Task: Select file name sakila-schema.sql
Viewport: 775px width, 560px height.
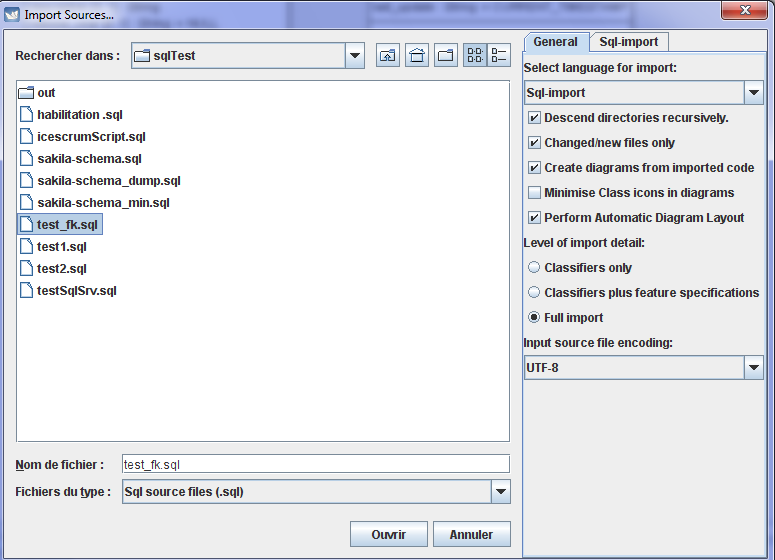Action: click(x=89, y=159)
